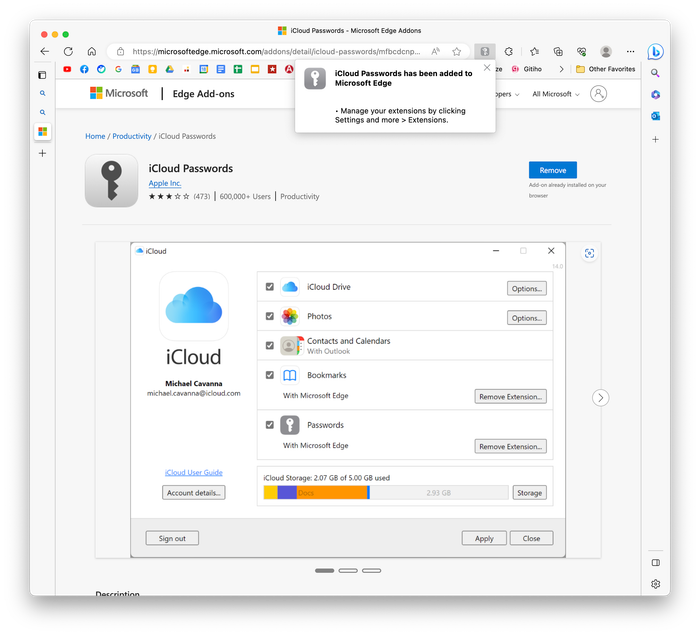Open sidebar settings gear
Viewport: 700px width, 635px height.
(x=655, y=584)
